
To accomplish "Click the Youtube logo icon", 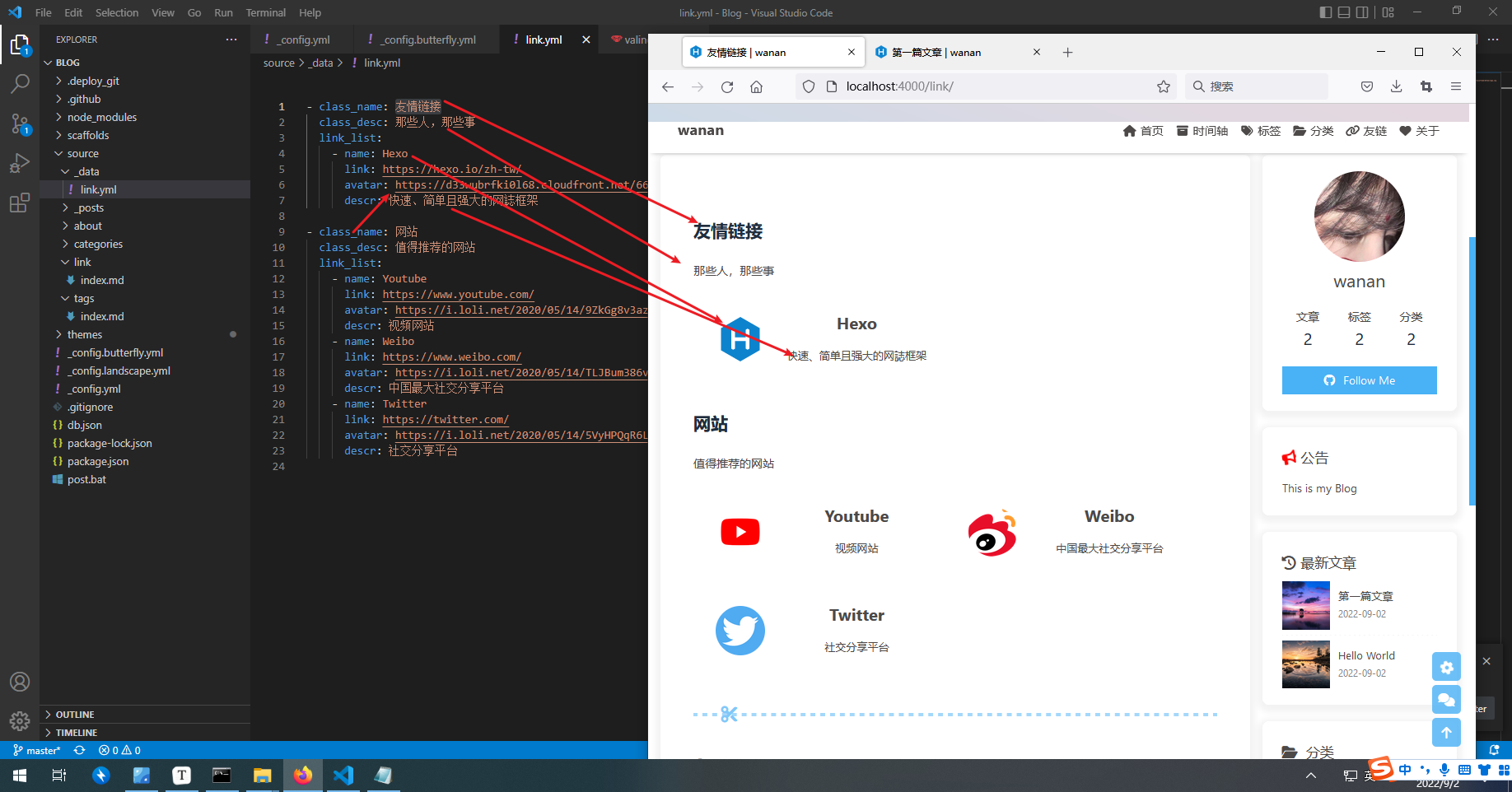I will 740,532.
